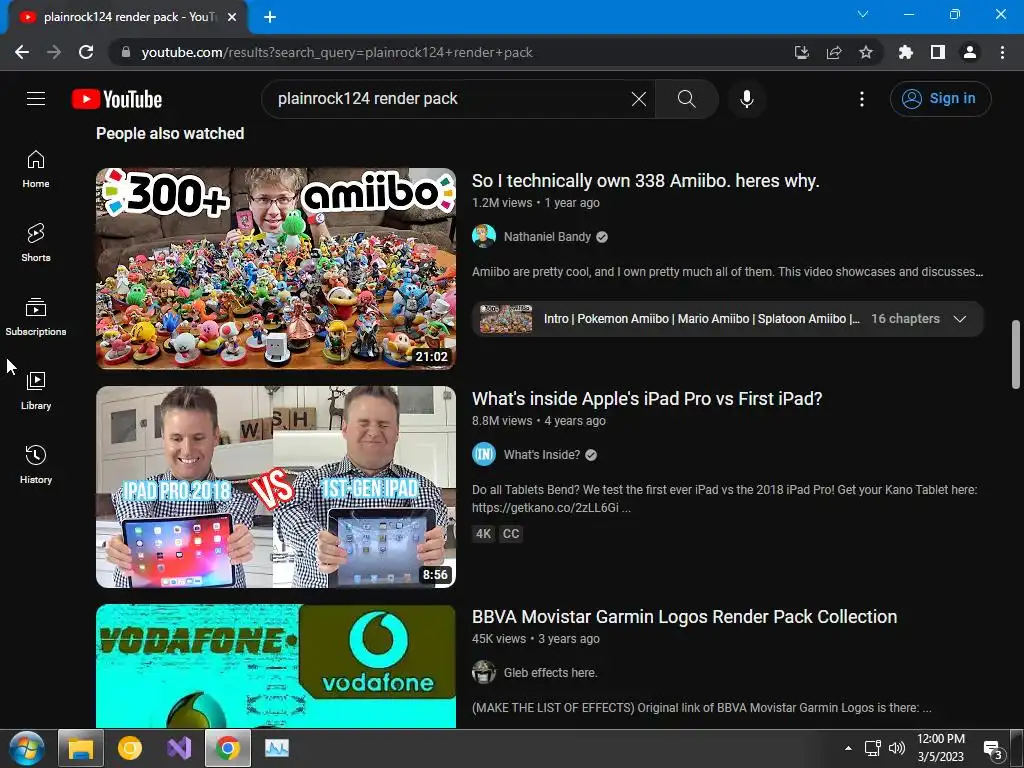The image size is (1024, 768).
Task: Select the plainrock124 render pack tab
Action: [128, 17]
